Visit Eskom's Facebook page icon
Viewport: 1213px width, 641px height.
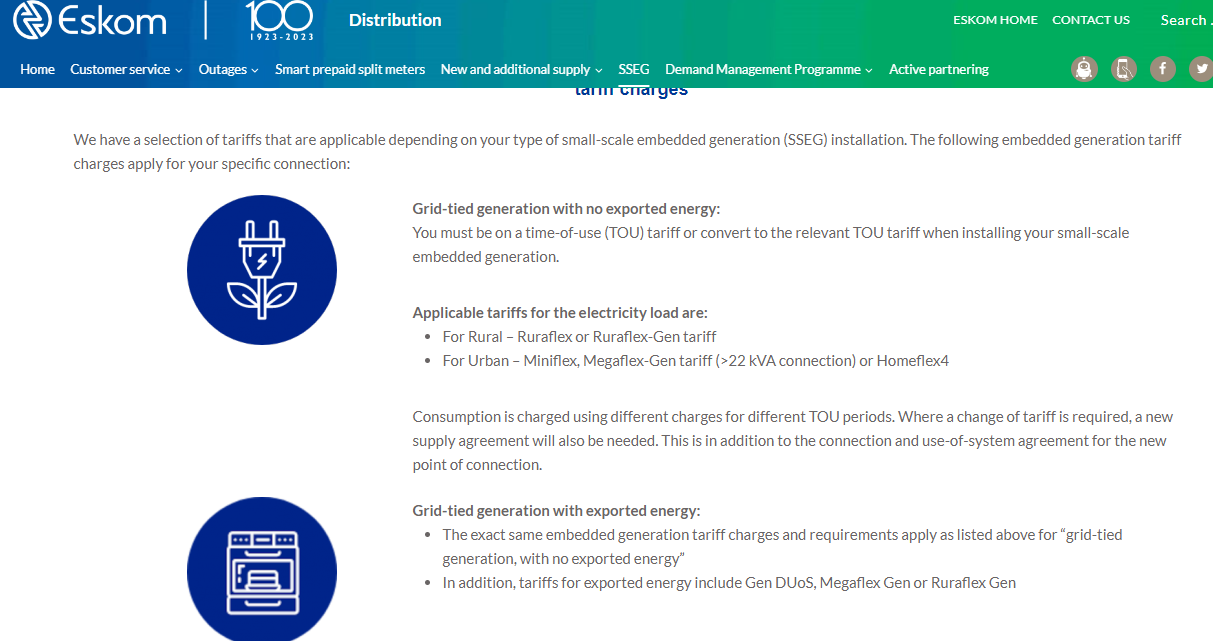[x=1162, y=69]
